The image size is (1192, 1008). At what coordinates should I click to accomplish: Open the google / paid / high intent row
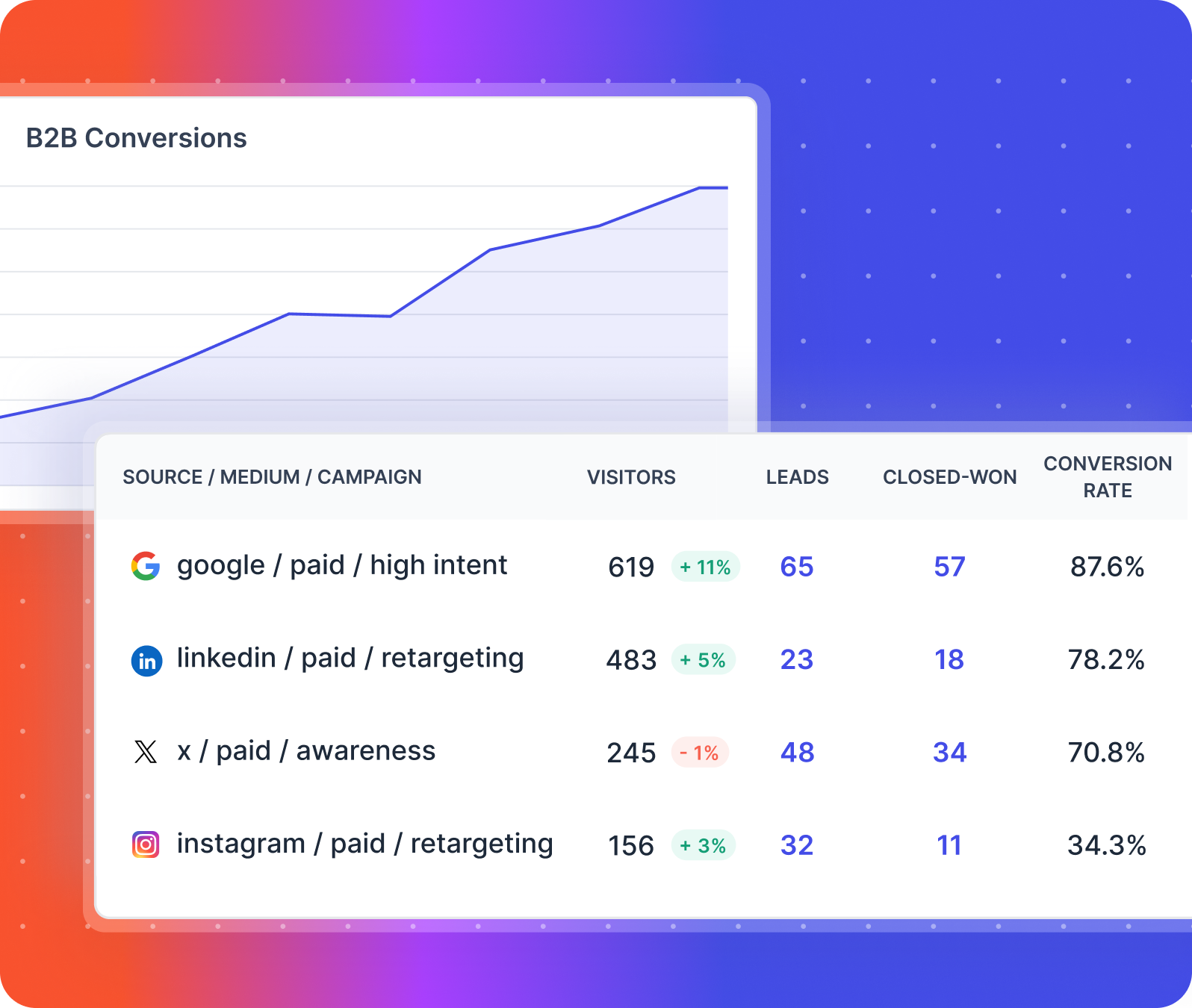pos(341,565)
